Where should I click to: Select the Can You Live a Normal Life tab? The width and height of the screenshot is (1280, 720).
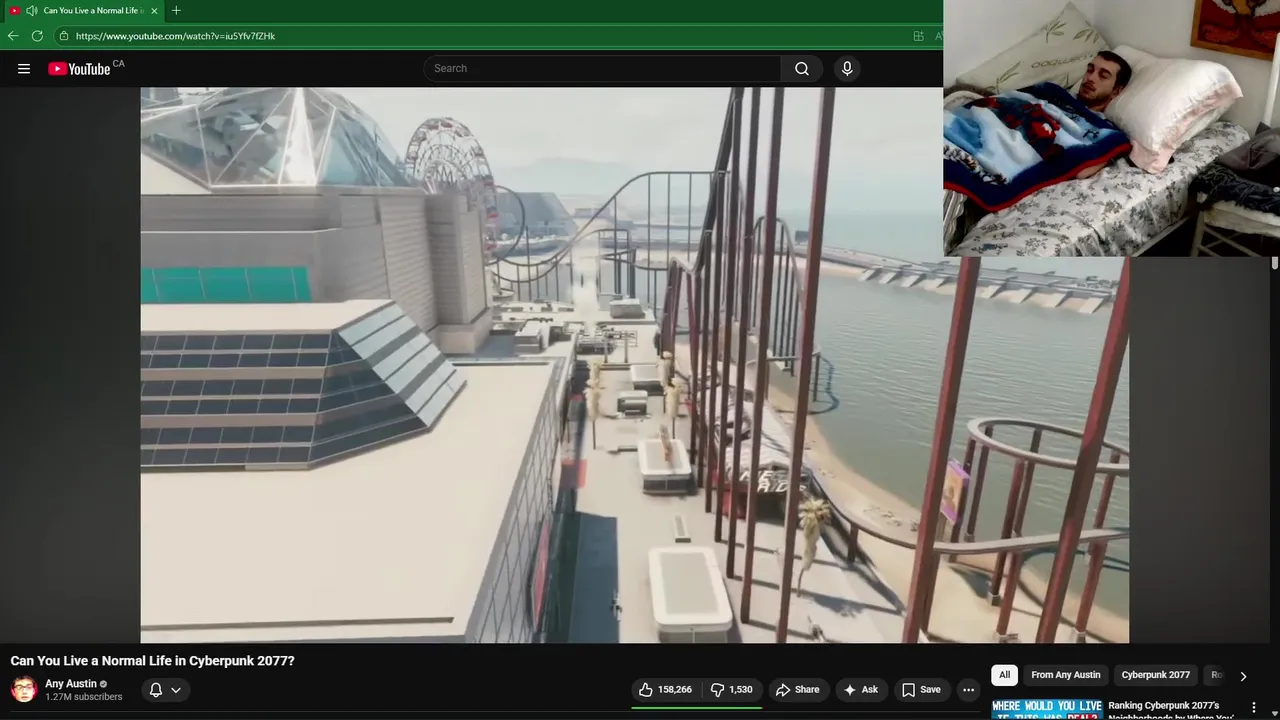pos(83,10)
